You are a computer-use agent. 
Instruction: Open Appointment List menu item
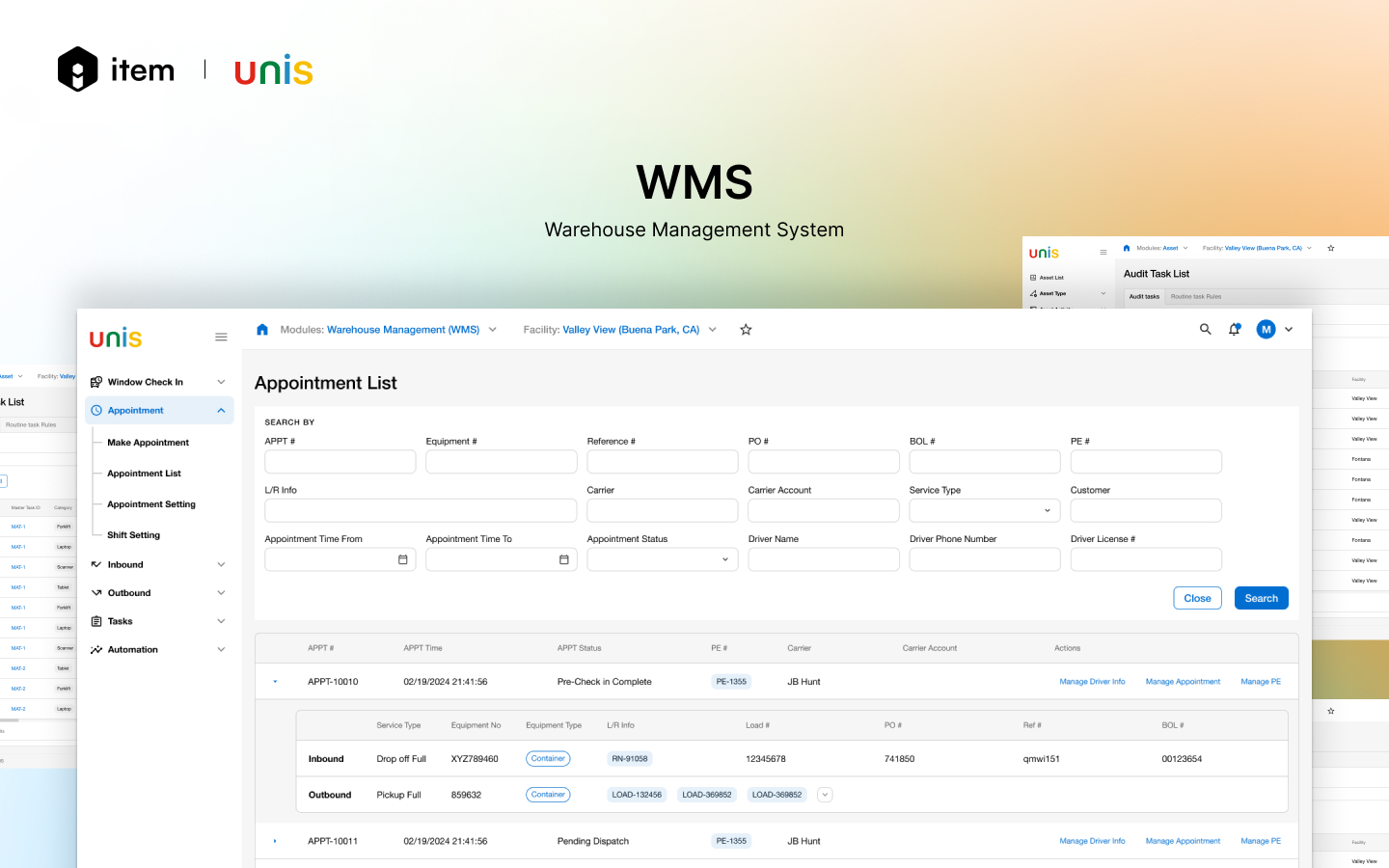pos(145,474)
